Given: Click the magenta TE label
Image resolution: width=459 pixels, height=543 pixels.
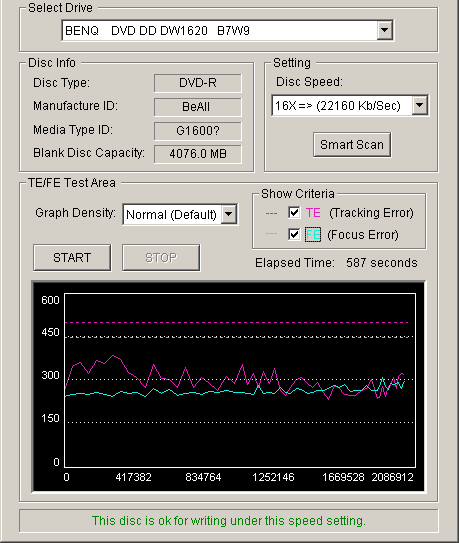Looking at the screenshot, I should click(313, 212).
